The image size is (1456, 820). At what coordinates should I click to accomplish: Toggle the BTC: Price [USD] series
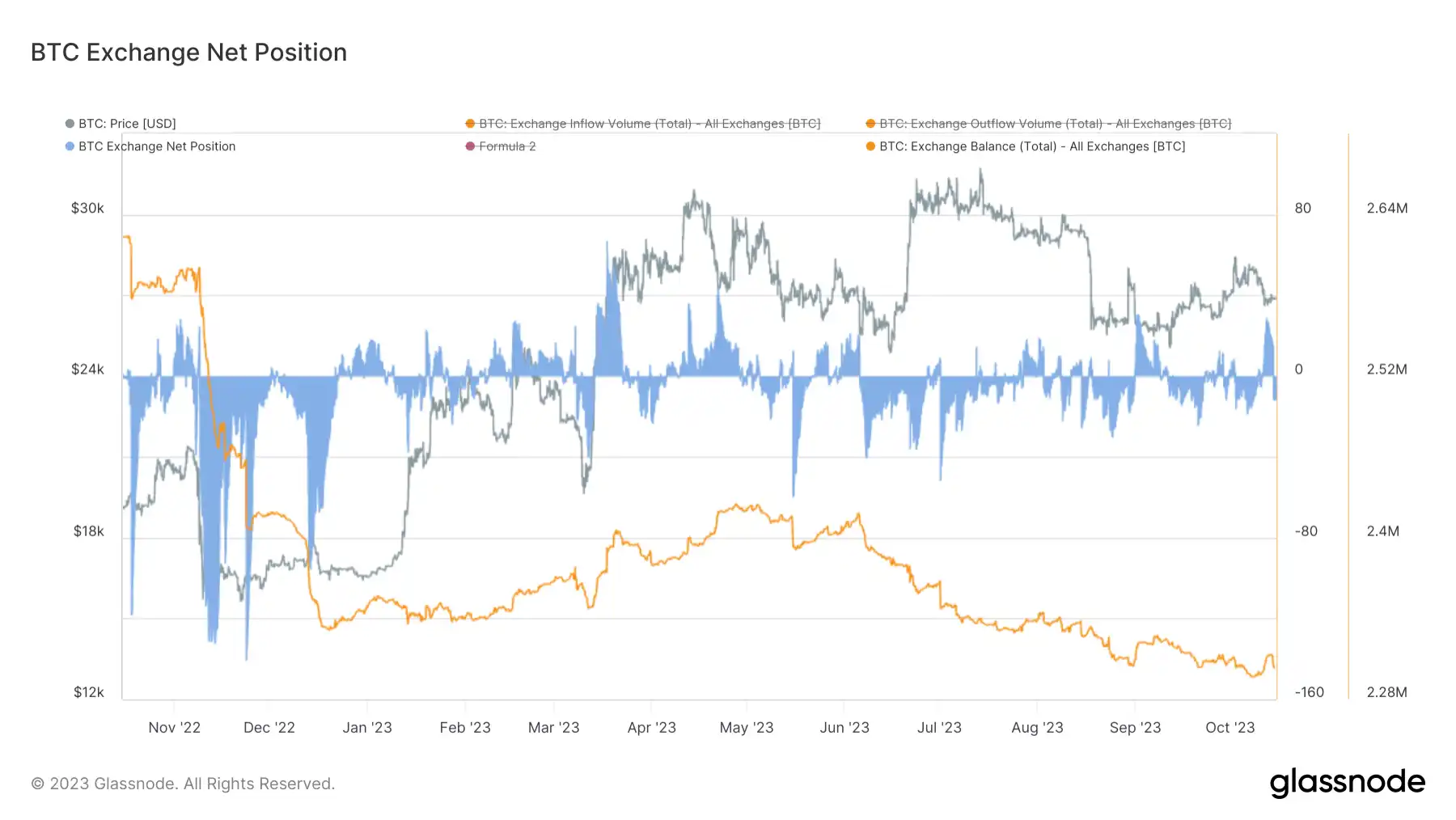[127, 124]
